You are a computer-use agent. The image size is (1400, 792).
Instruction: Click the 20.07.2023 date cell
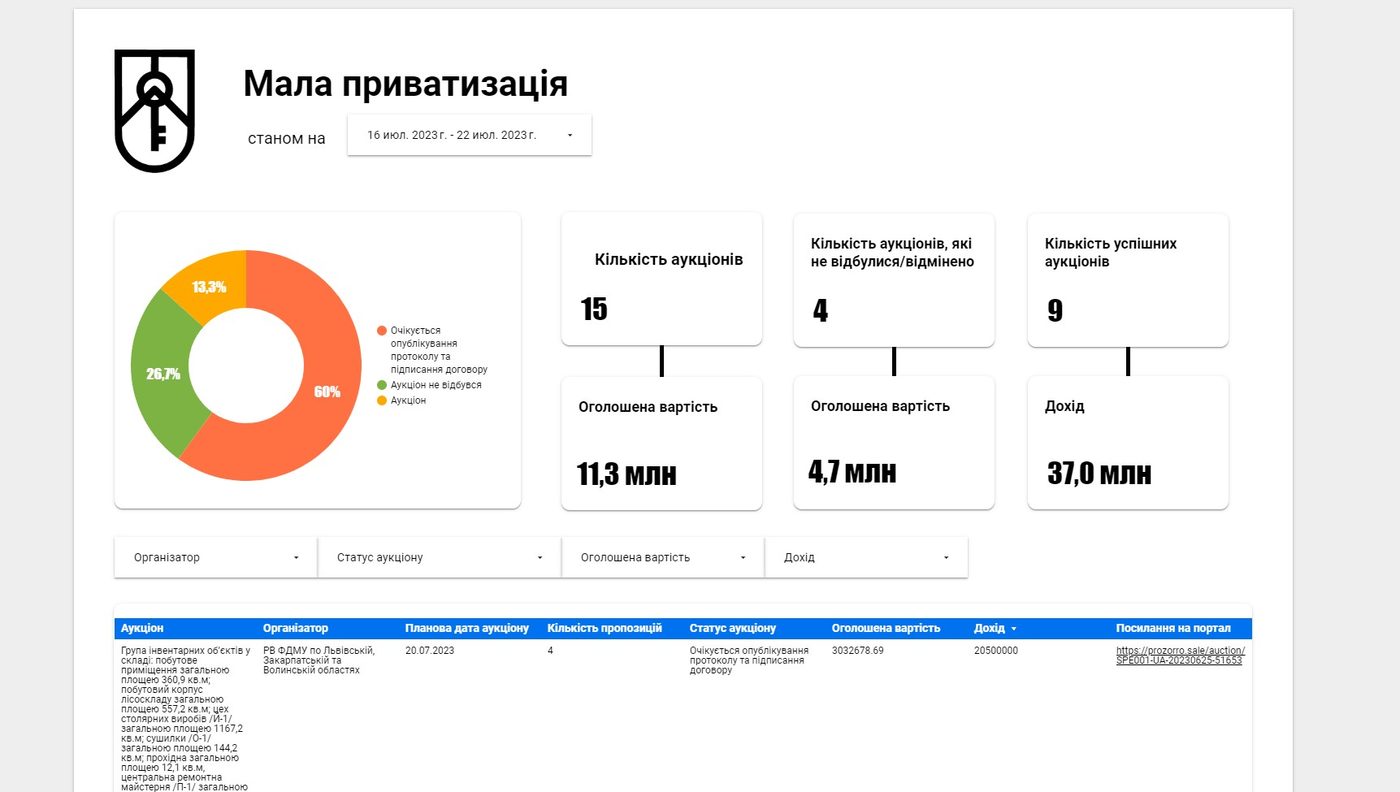pyautogui.click(x=430, y=651)
